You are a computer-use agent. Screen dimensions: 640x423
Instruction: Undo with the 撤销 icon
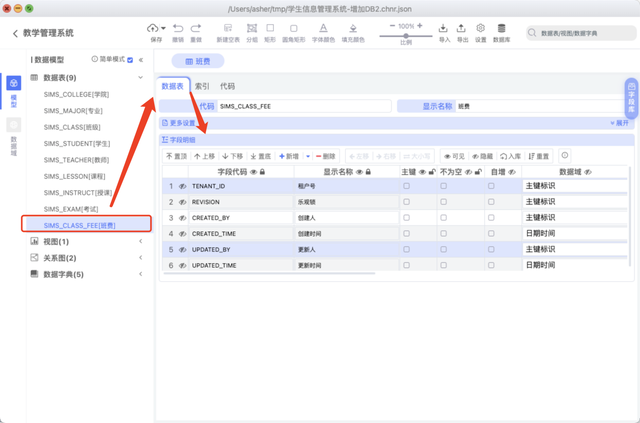178,28
